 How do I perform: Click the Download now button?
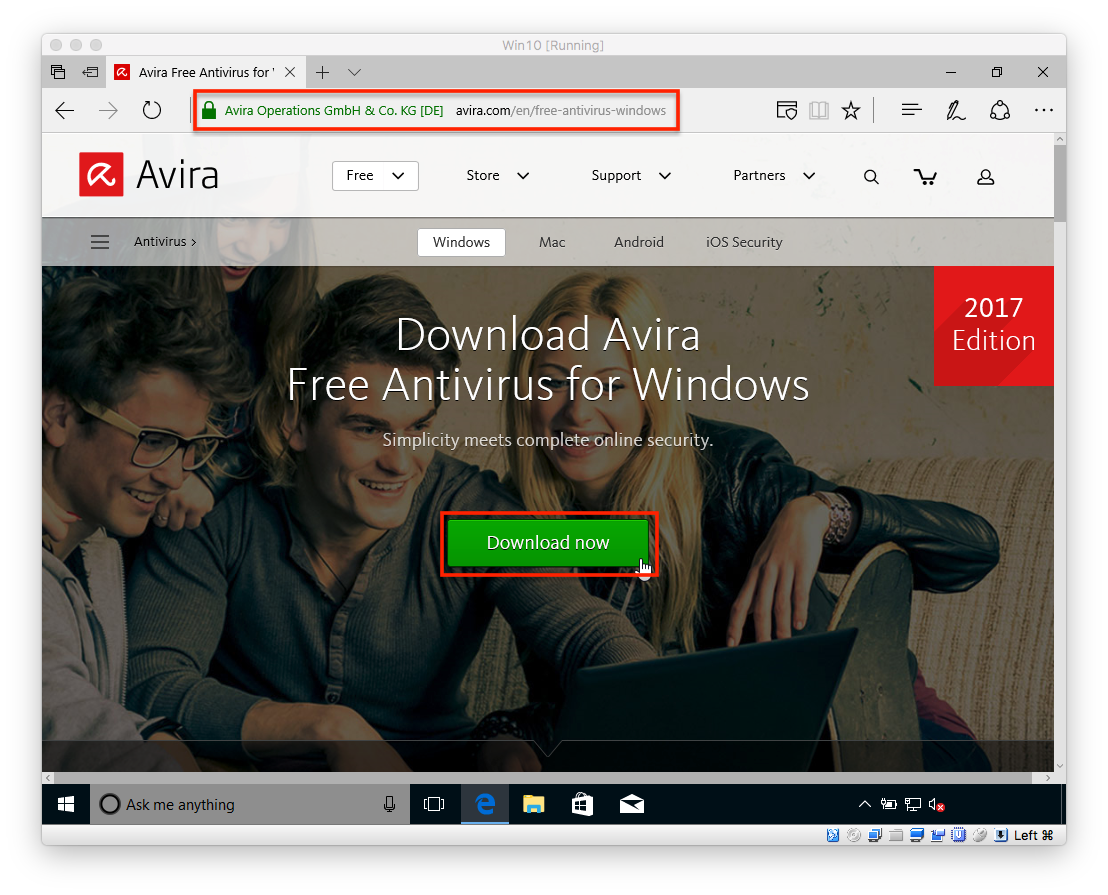[547, 542]
